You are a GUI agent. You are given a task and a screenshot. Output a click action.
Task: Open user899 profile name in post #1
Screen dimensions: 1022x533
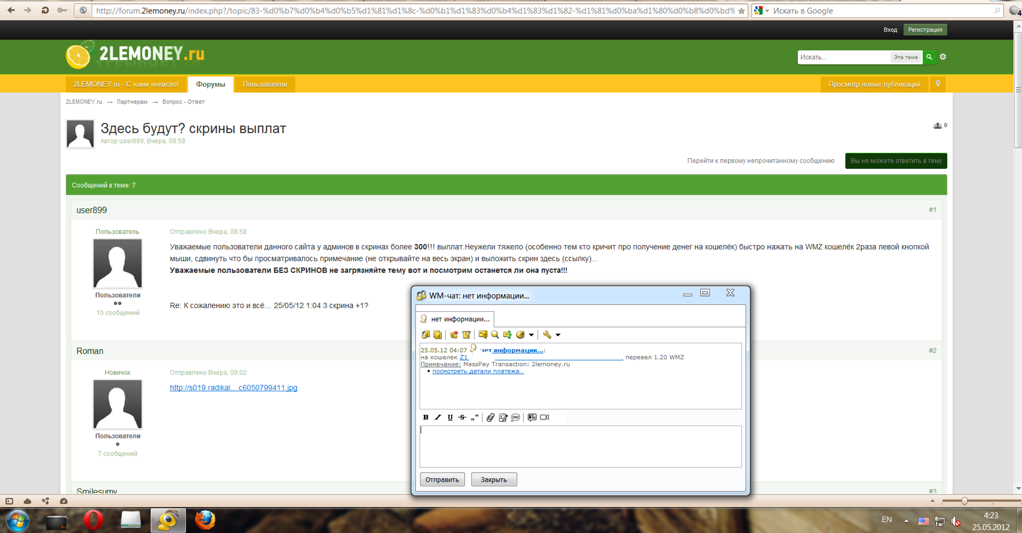91,210
